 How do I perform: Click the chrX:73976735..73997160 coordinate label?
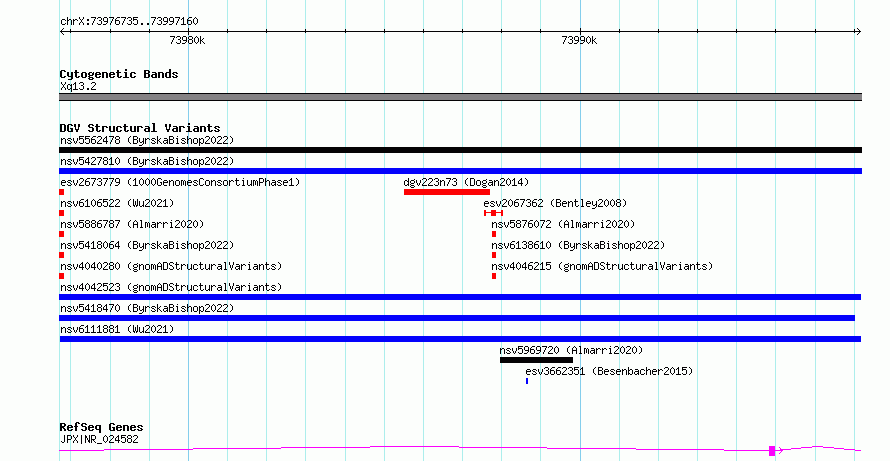[x=129, y=22]
